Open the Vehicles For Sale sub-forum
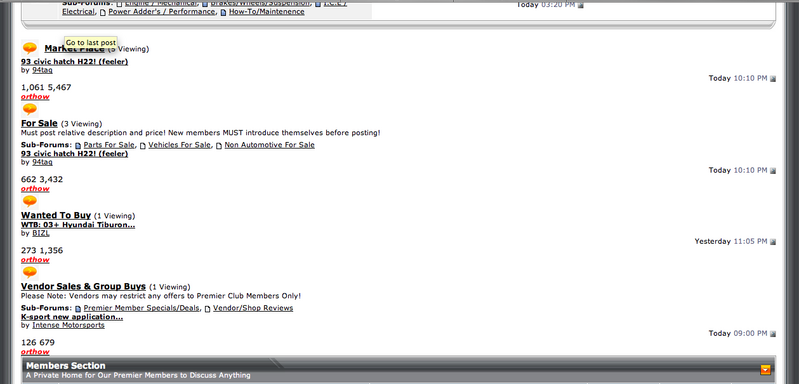 179,145
